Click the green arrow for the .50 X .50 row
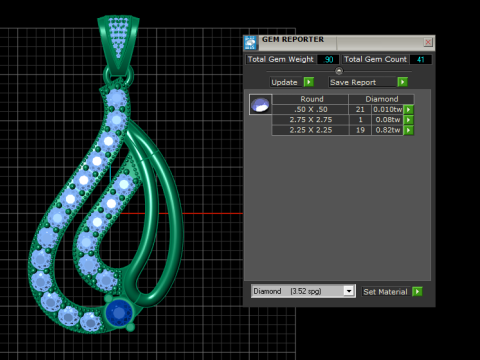The image size is (480, 360). (x=409, y=109)
